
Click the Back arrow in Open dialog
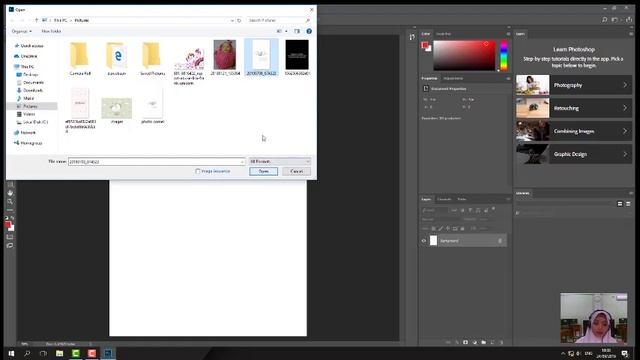(x=12, y=20)
